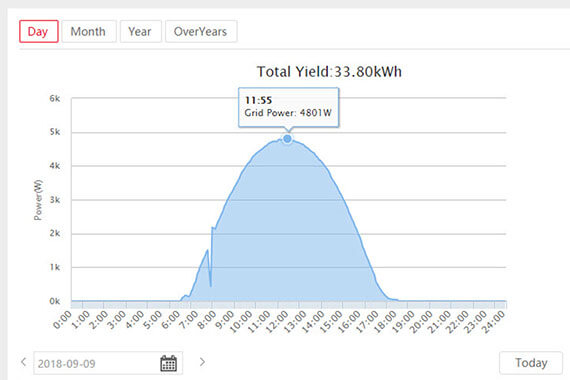The height and width of the screenshot is (380, 570).
Task: Click the 4k y-axis label
Action: coord(55,166)
